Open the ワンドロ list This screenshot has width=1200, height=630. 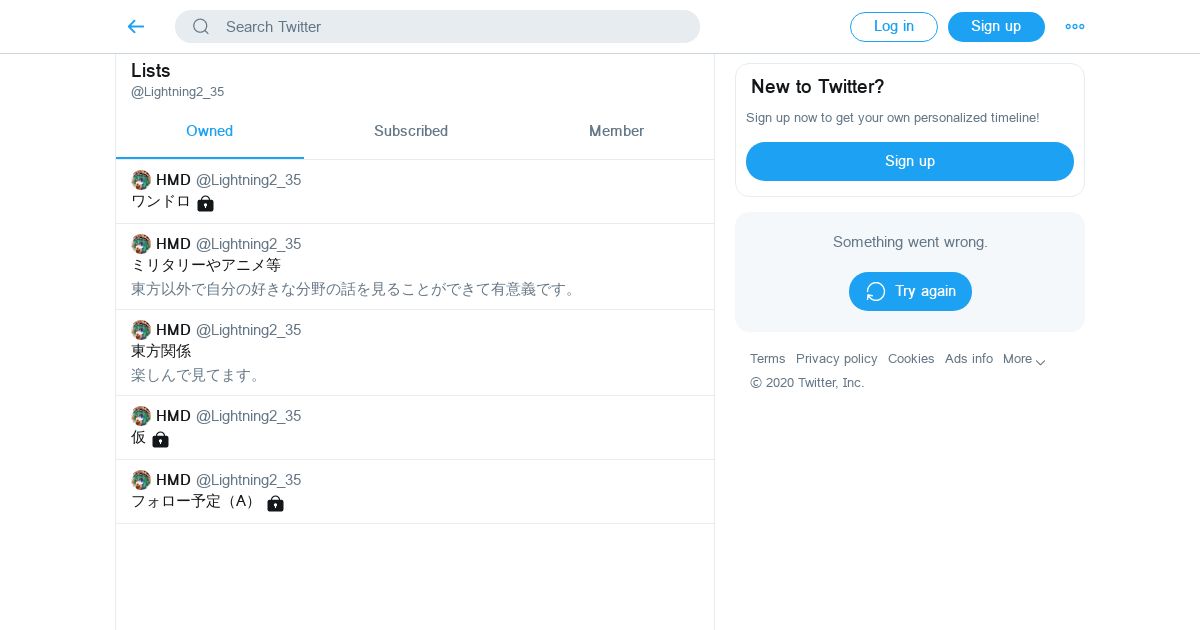point(415,192)
